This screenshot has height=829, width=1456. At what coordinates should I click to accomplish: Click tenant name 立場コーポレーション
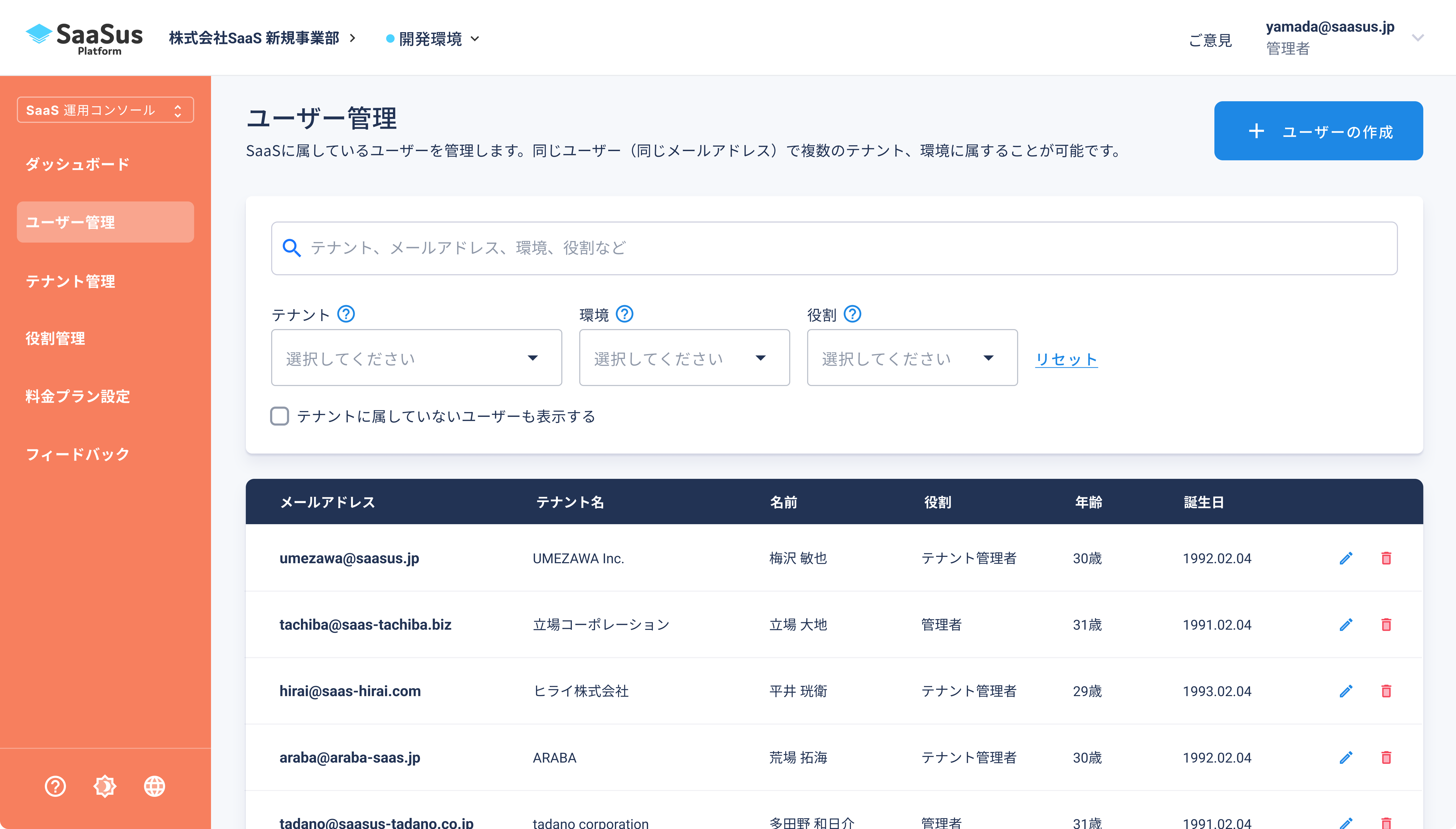tap(601, 625)
